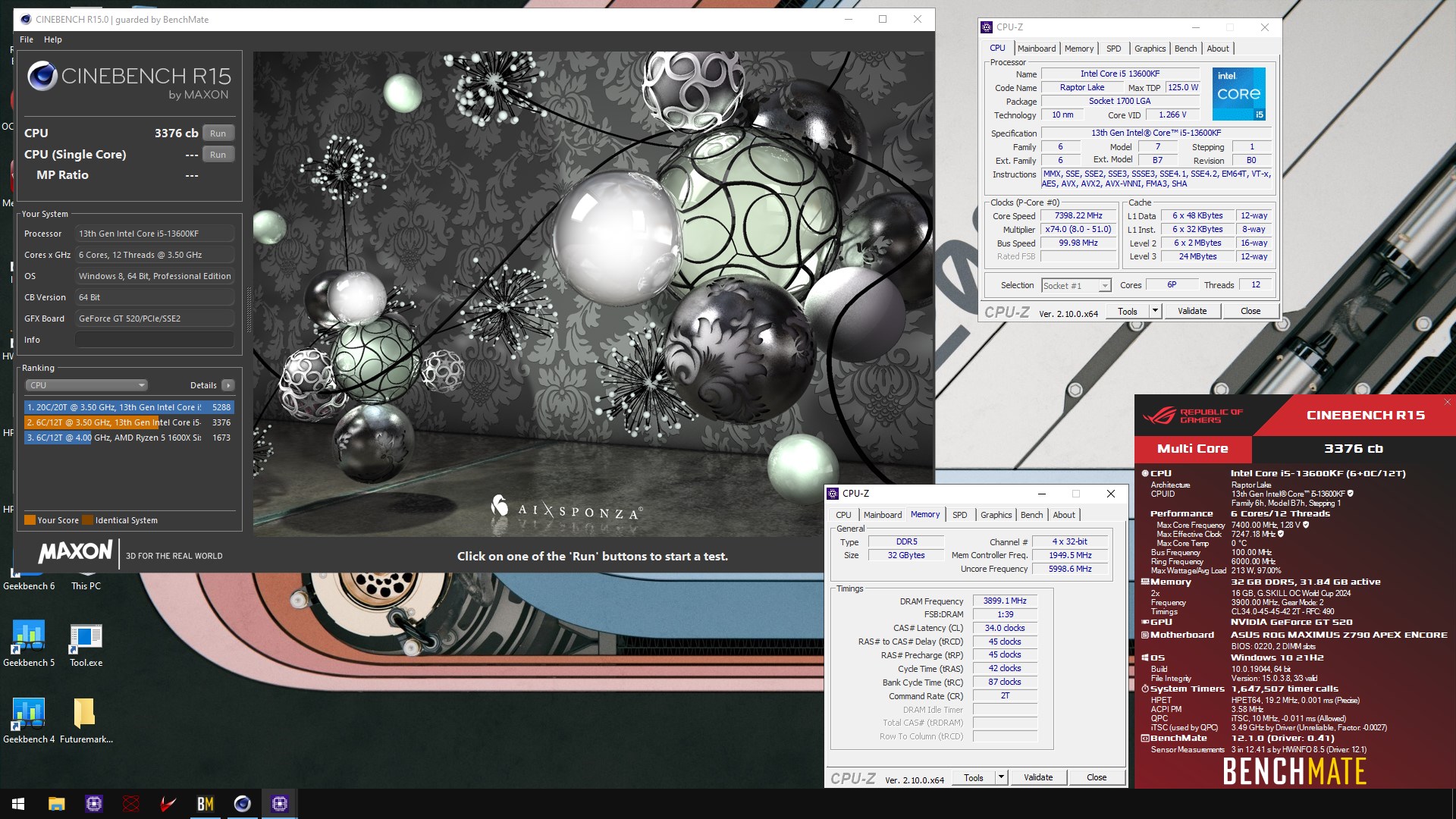Click Tools button in lower CPU-Z
This screenshot has height=819, width=1456.
click(x=974, y=778)
